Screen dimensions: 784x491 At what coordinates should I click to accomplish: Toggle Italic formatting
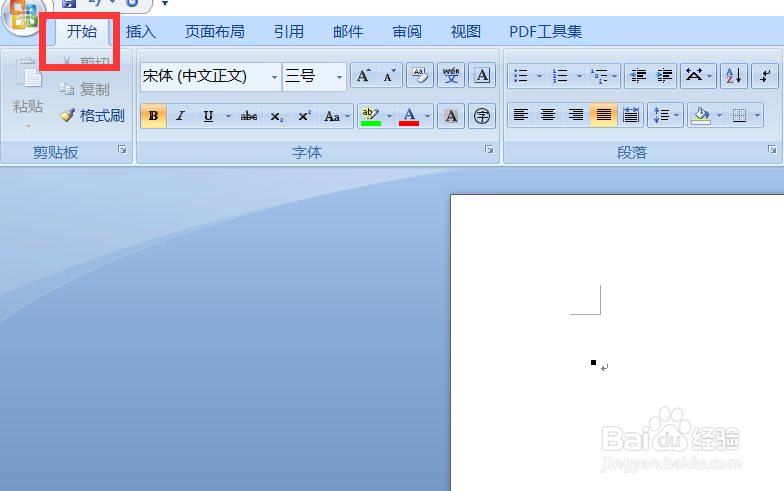(x=180, y=116)
